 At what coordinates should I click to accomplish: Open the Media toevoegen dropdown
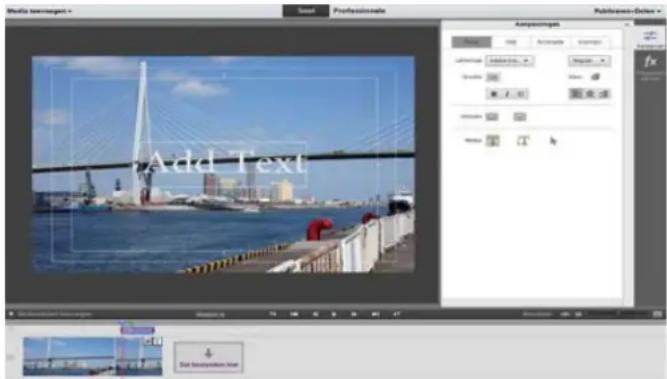(39, 11)
